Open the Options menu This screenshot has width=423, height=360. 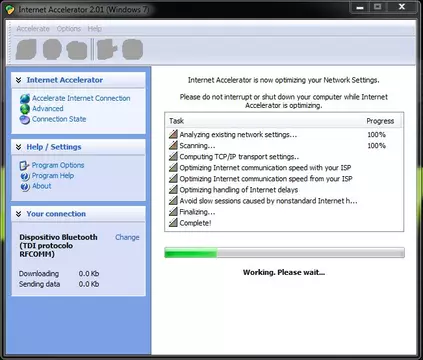point(69,29)
